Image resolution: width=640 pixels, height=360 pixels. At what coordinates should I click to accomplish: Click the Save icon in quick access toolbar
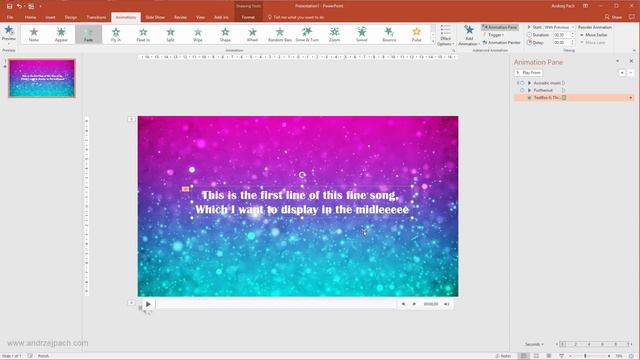(x=9, y=6)
